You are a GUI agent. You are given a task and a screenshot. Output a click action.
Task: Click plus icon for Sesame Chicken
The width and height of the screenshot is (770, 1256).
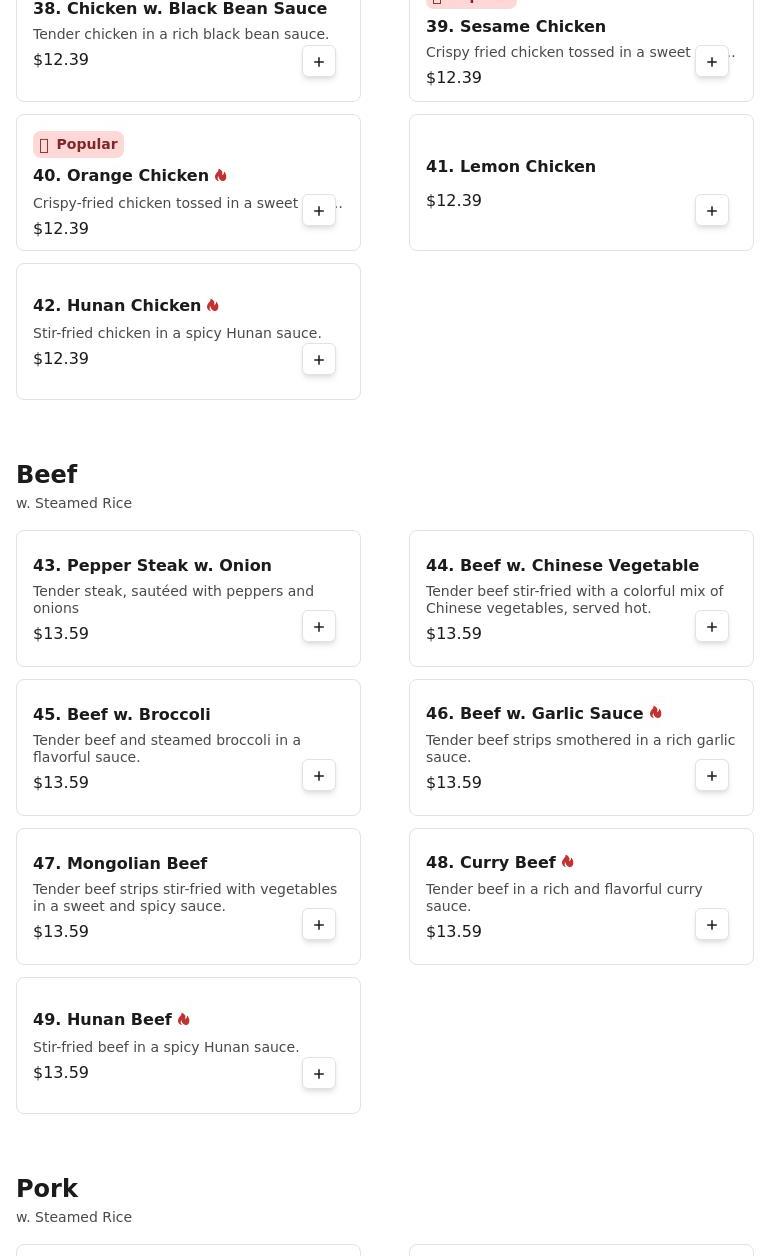click(x=712, y=62)
